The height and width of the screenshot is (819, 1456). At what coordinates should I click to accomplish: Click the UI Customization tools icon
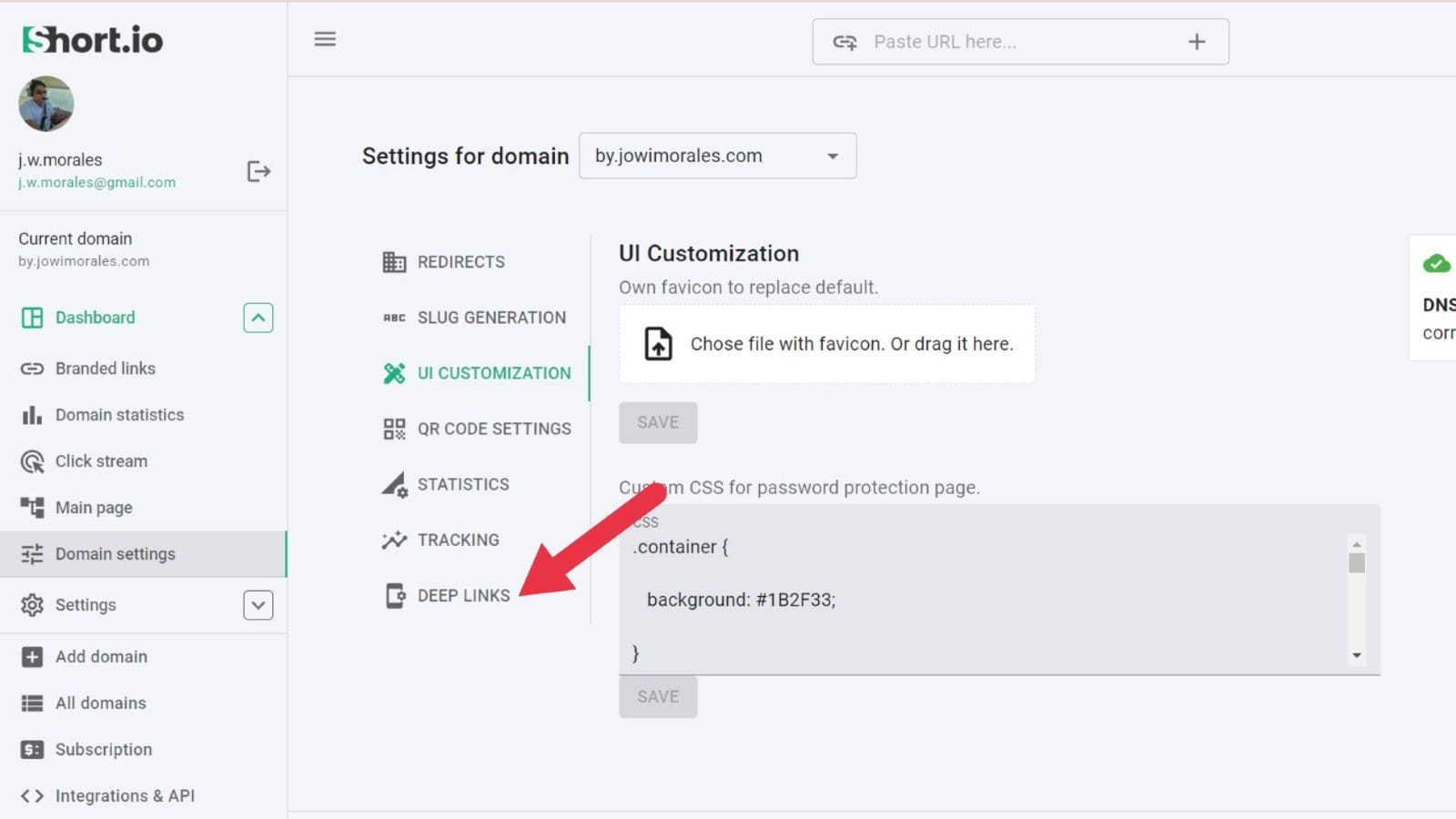tap(394, 373)
